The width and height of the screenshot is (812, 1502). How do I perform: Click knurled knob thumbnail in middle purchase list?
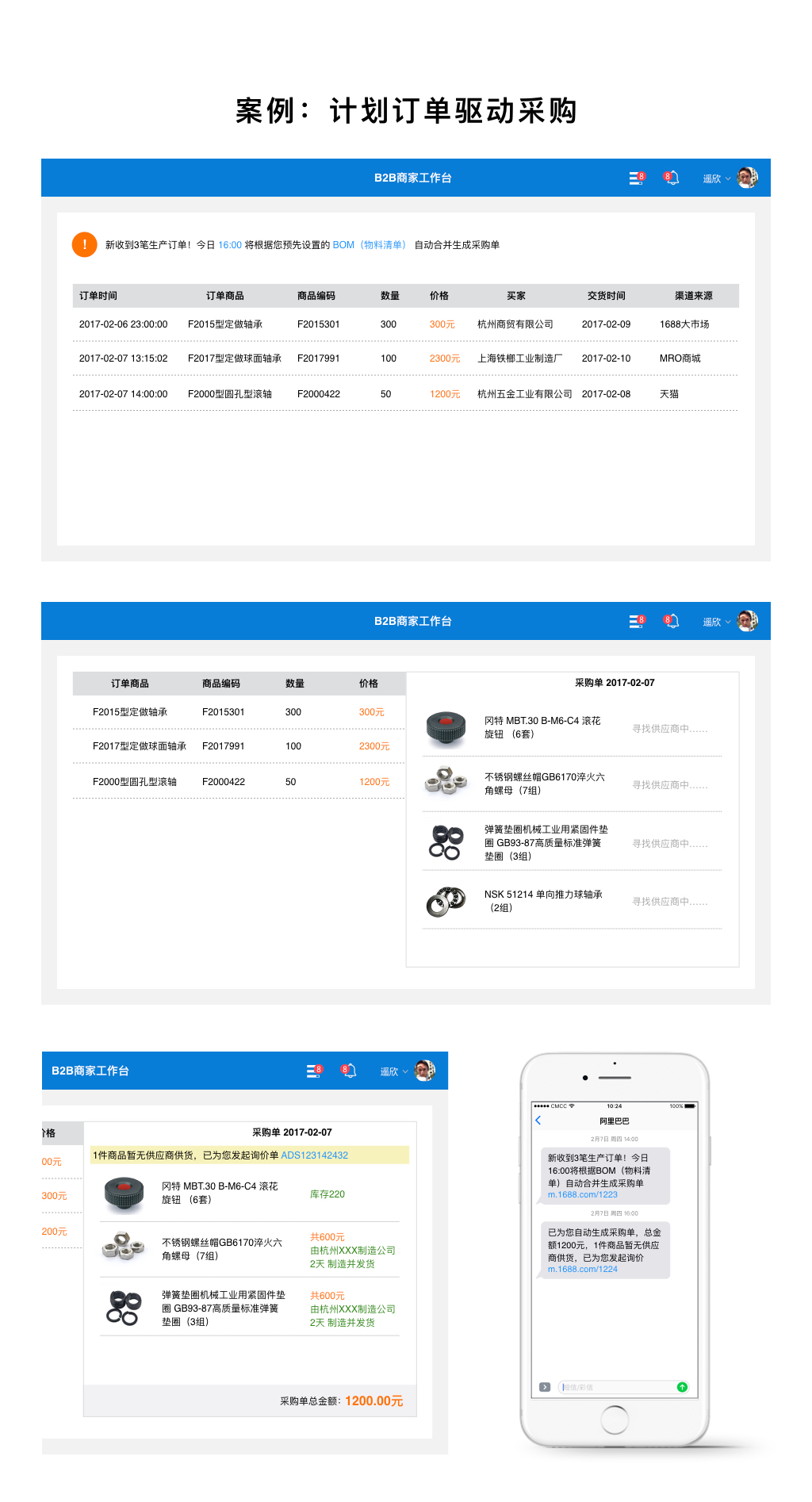click(446, 728)
